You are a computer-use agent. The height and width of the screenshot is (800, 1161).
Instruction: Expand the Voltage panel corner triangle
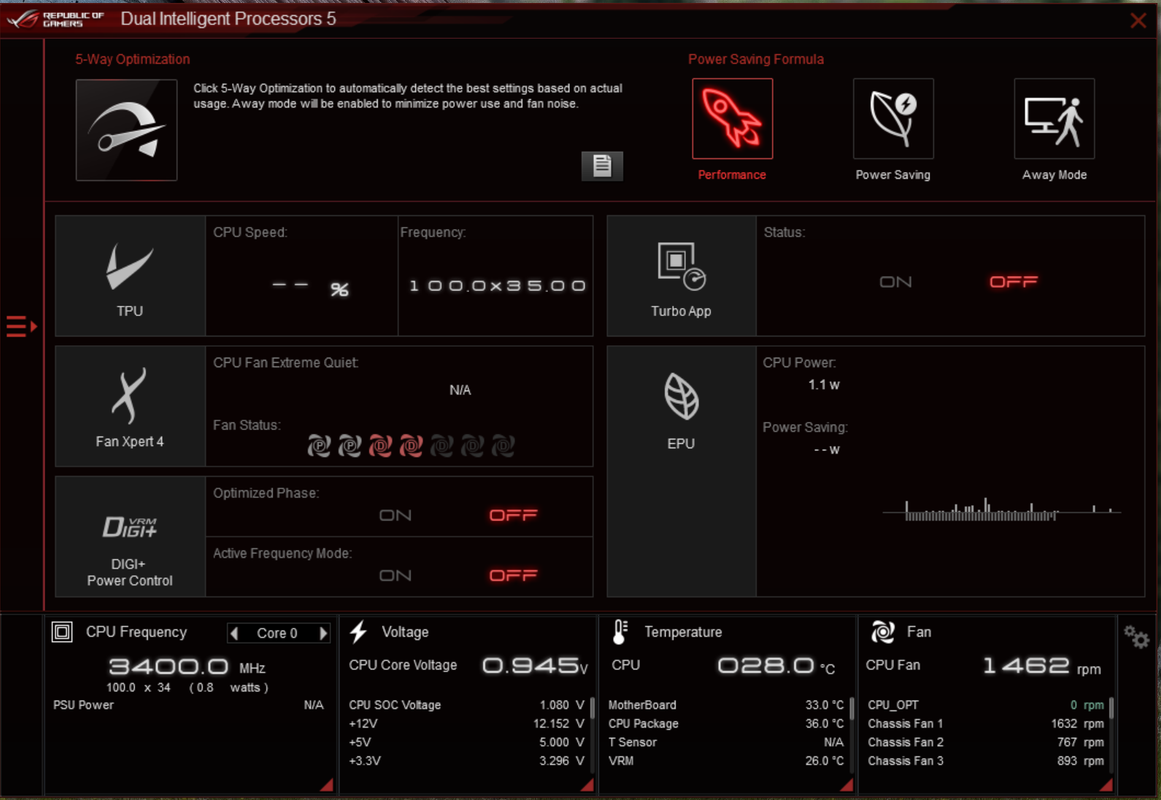pos(587,784)
